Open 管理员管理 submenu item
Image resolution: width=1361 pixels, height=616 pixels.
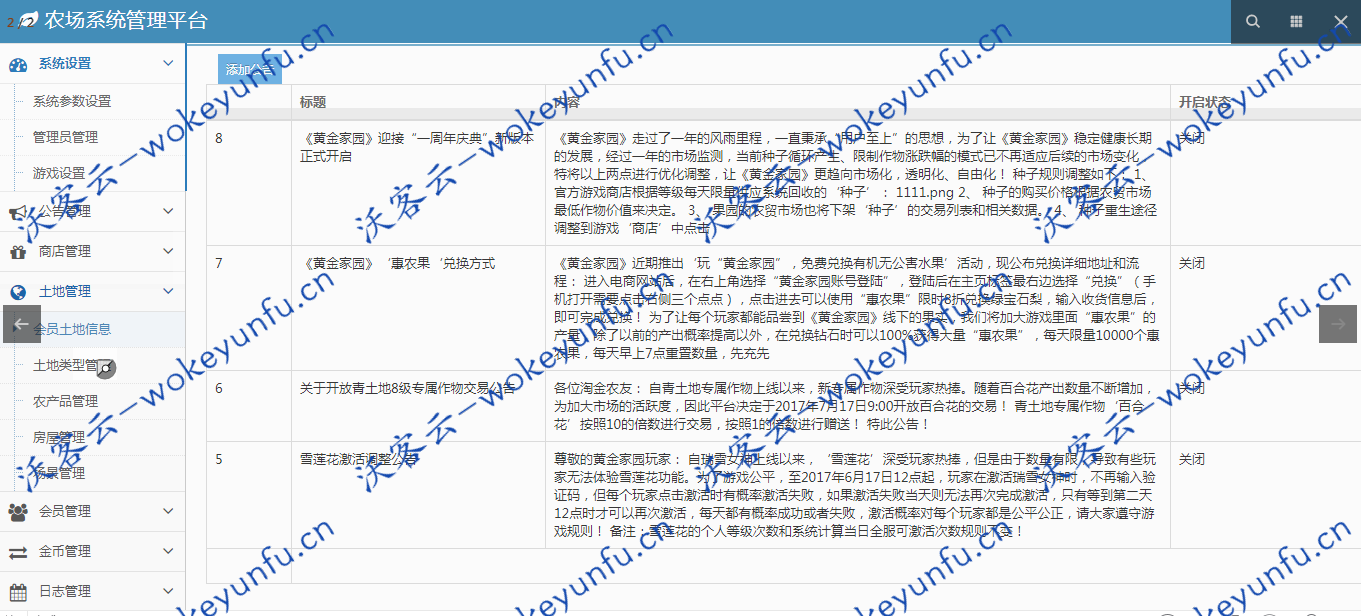click(65, 137)
